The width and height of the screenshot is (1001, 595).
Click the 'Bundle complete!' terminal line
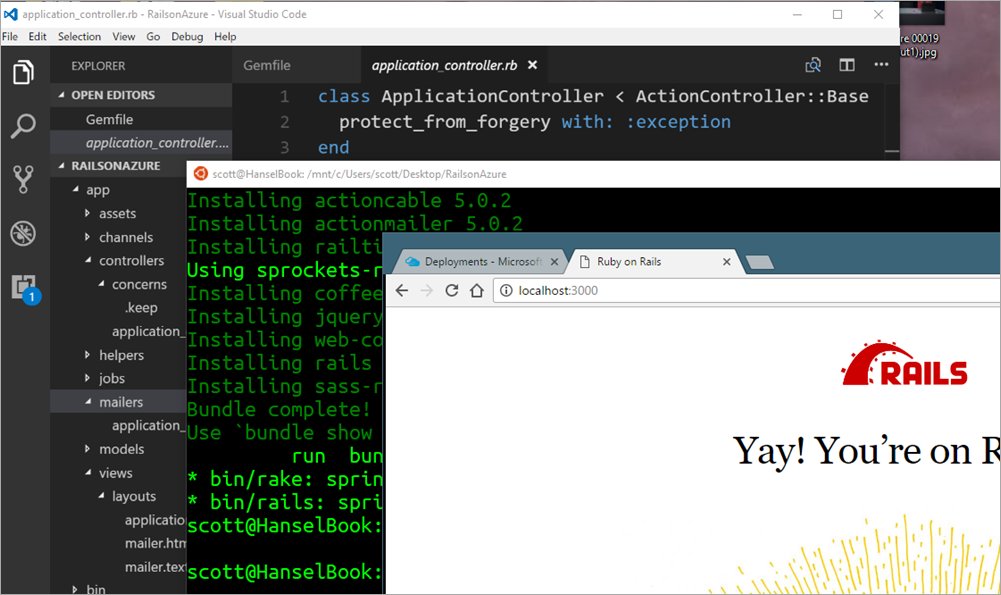click(x=278, y=409)
